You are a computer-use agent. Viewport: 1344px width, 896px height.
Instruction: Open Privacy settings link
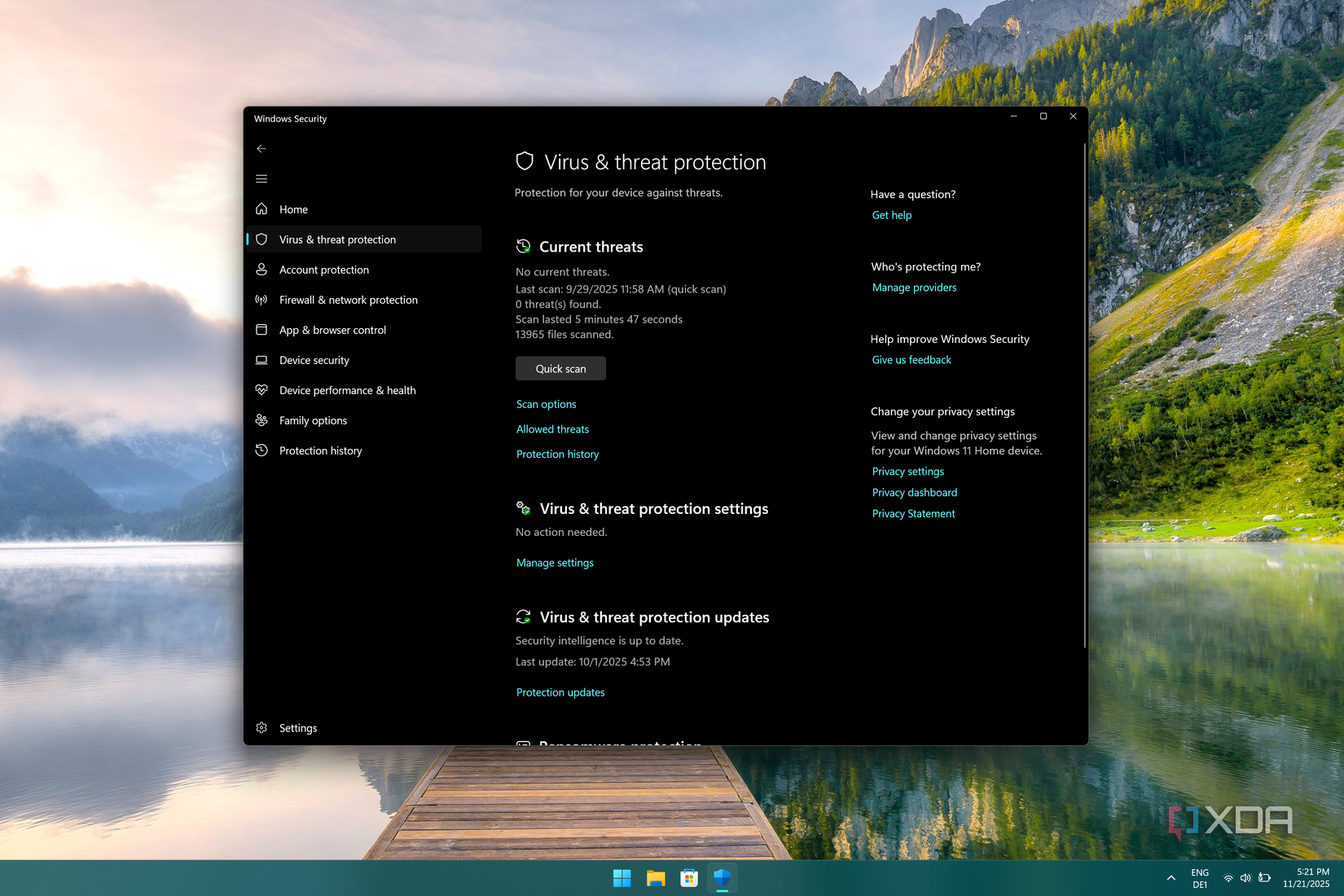(907, 472)
